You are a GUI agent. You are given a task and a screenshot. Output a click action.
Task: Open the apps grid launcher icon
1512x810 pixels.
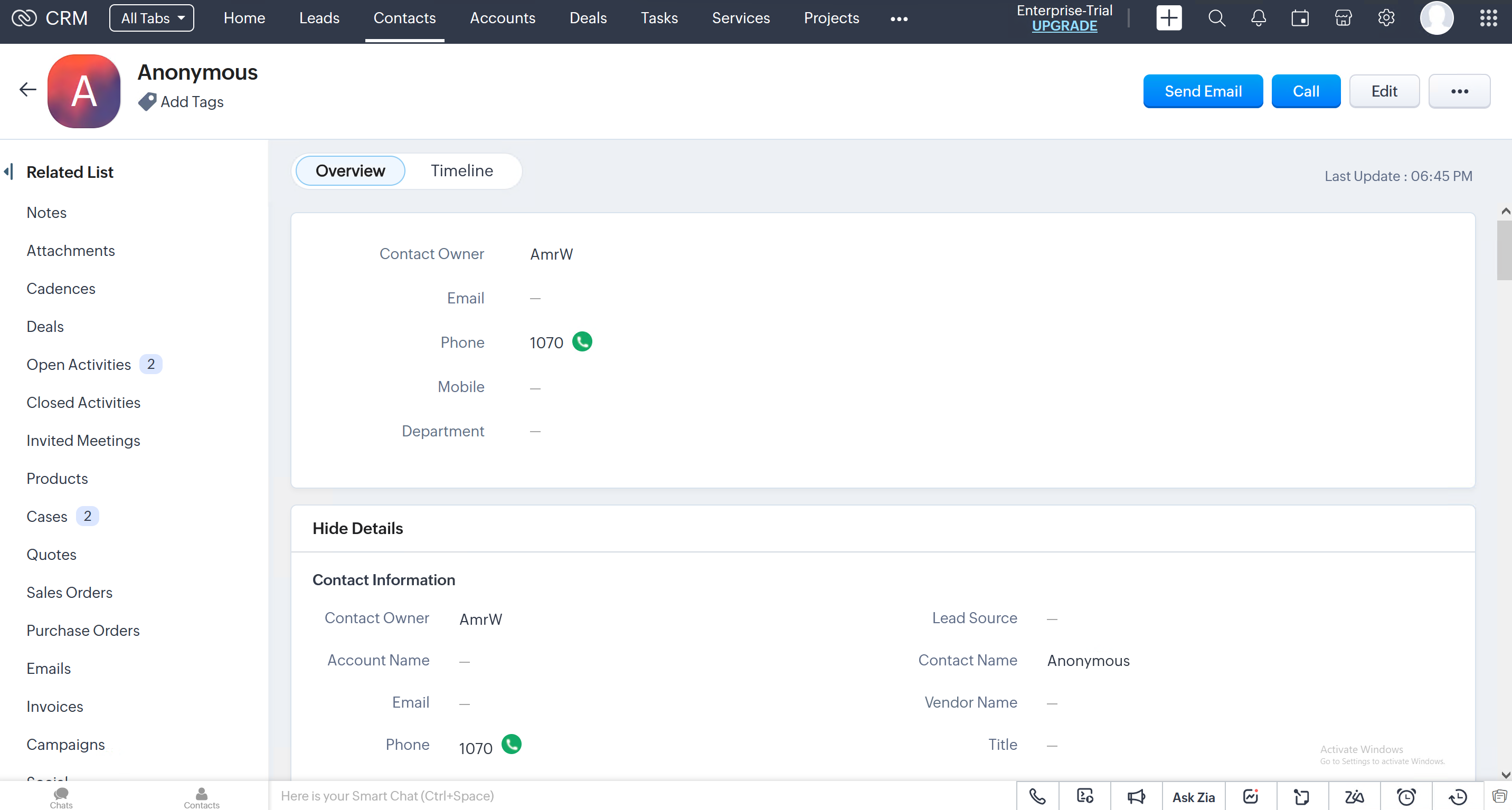tap(1488, 18)
